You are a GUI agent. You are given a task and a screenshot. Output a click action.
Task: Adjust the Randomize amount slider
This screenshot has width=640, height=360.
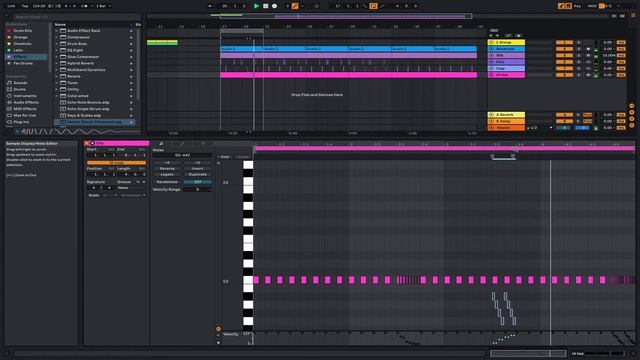coord(198,182)
